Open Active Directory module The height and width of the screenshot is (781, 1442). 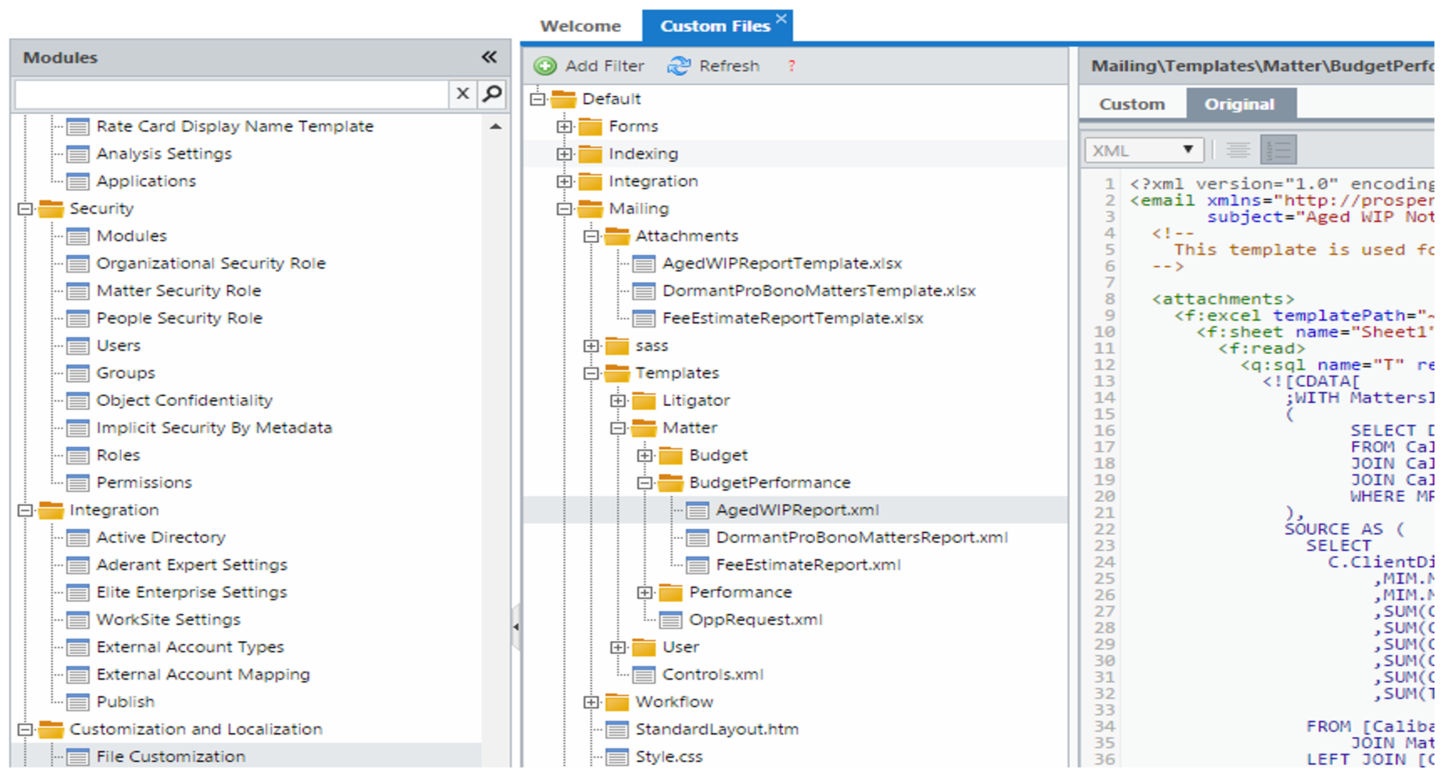(161, 538)
